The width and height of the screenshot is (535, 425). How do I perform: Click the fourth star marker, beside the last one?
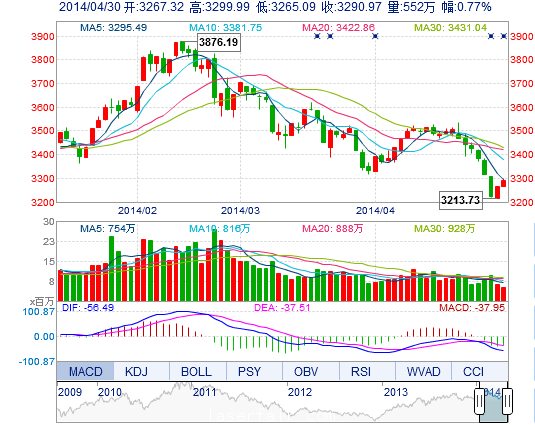click(x=491, y=36)
